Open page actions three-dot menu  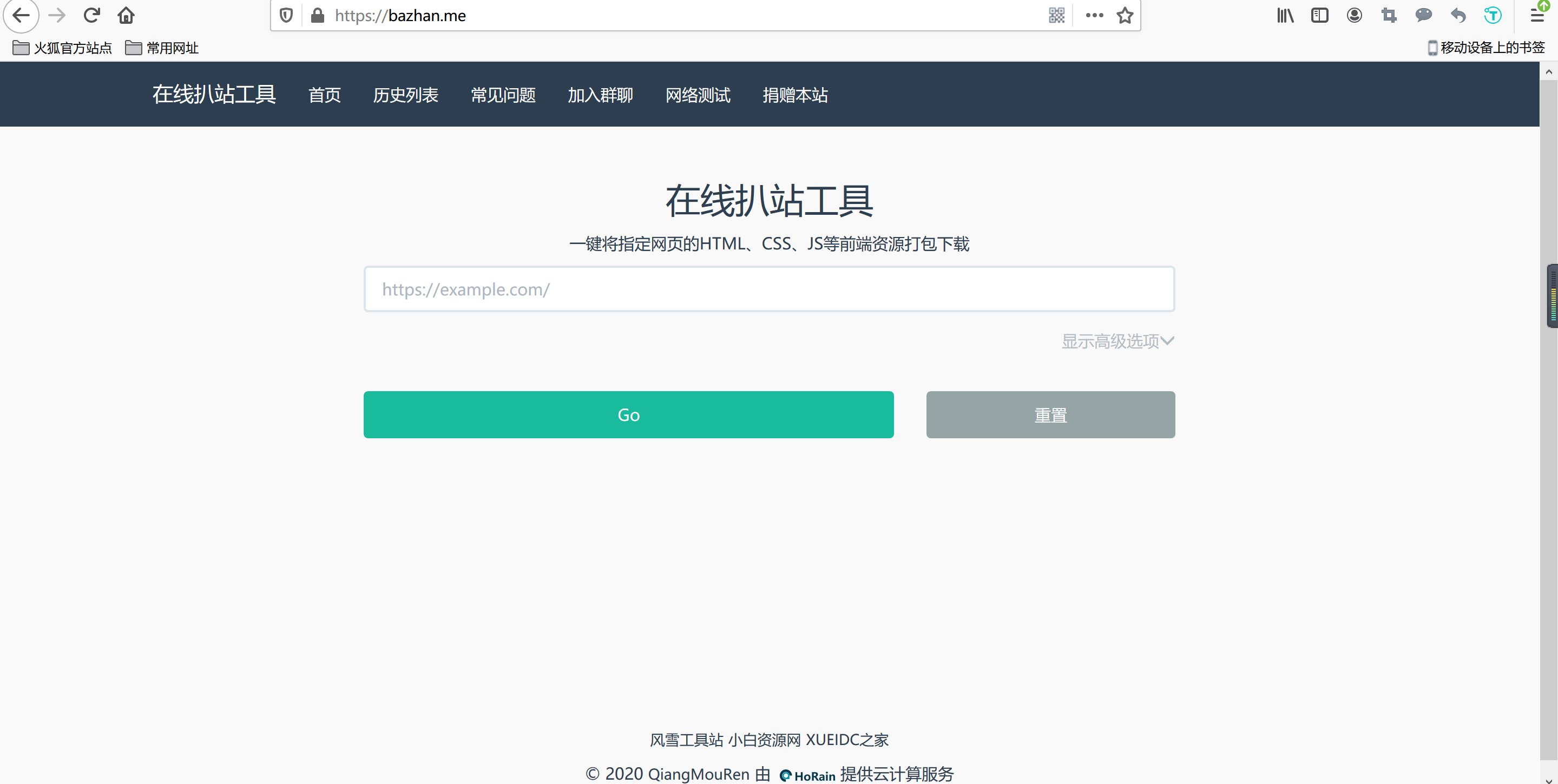(x=1094, y=15)
